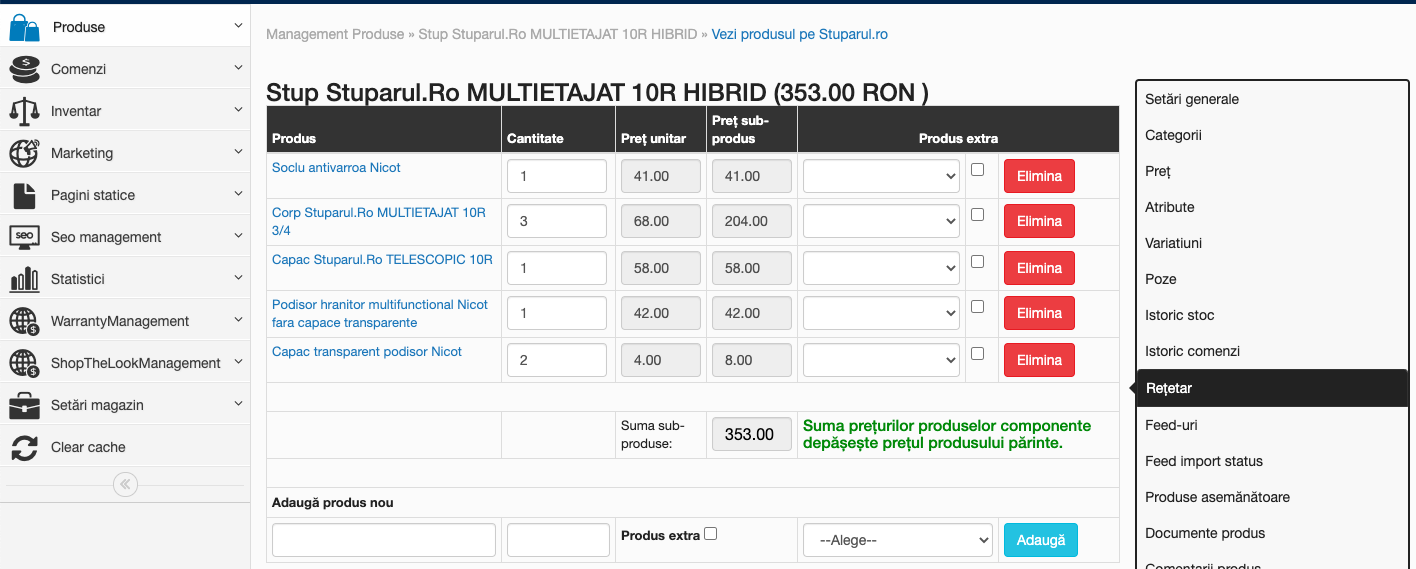Screen dimensions: 1416x569
Task: Open Capac transparent podisor Nicot link
Action: click(367, 352)
